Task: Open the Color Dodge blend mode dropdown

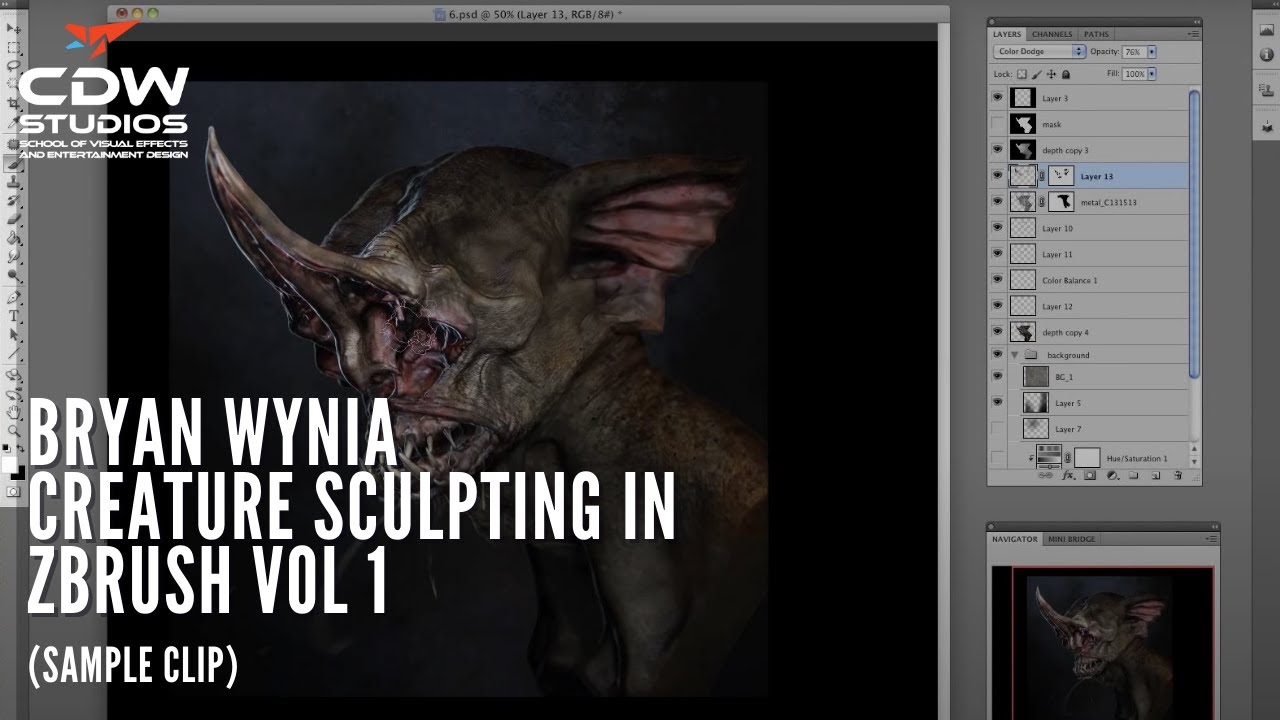Action: 1039,51
